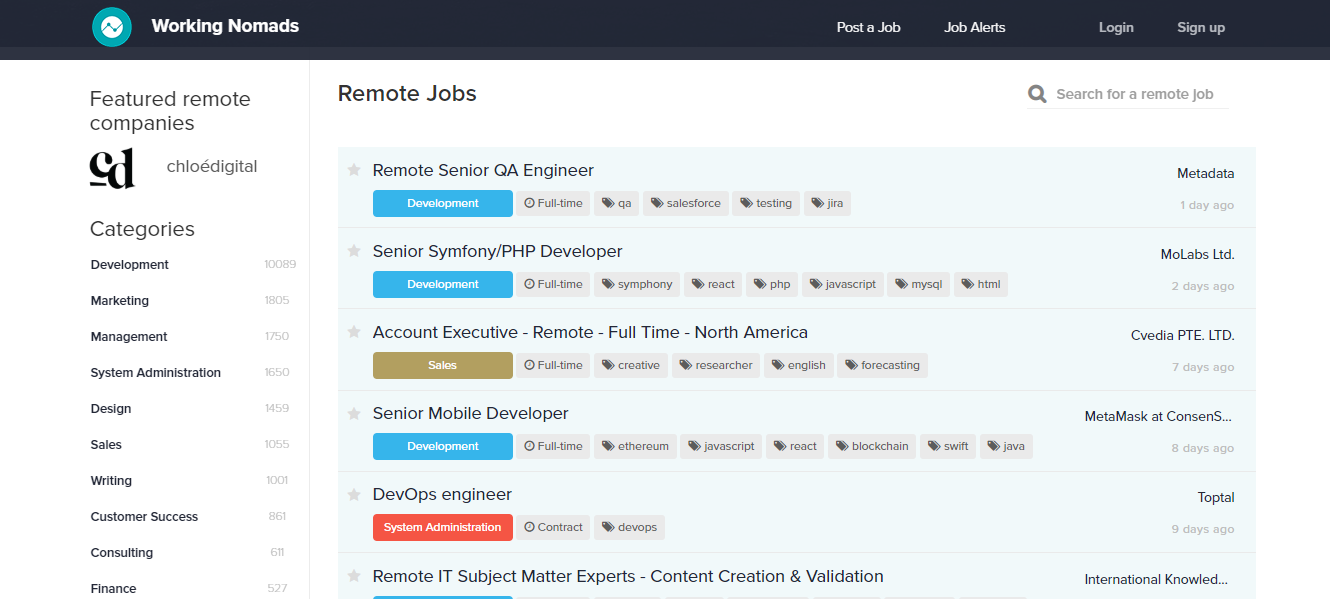Click the star beside Remote IT Subject Matter Experts
This screenshot has height=599, width=1330.
tap(353, 576)
